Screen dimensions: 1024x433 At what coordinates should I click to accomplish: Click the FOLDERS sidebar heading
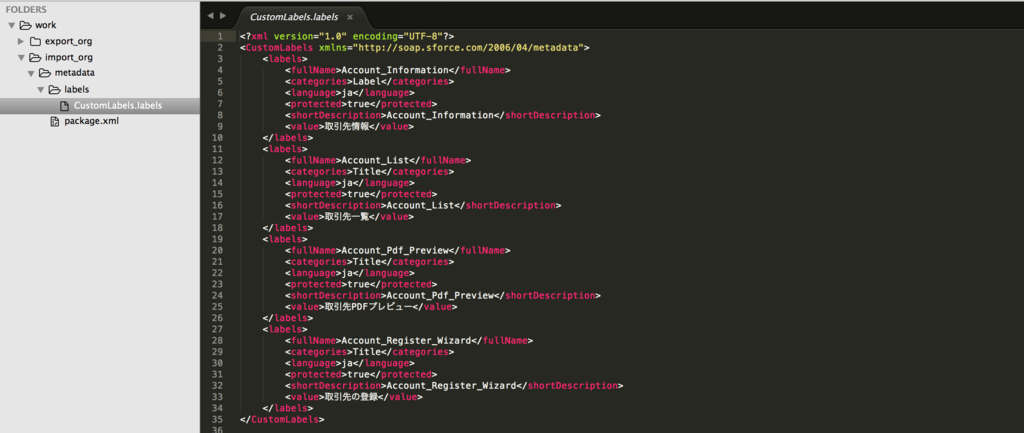26,10
